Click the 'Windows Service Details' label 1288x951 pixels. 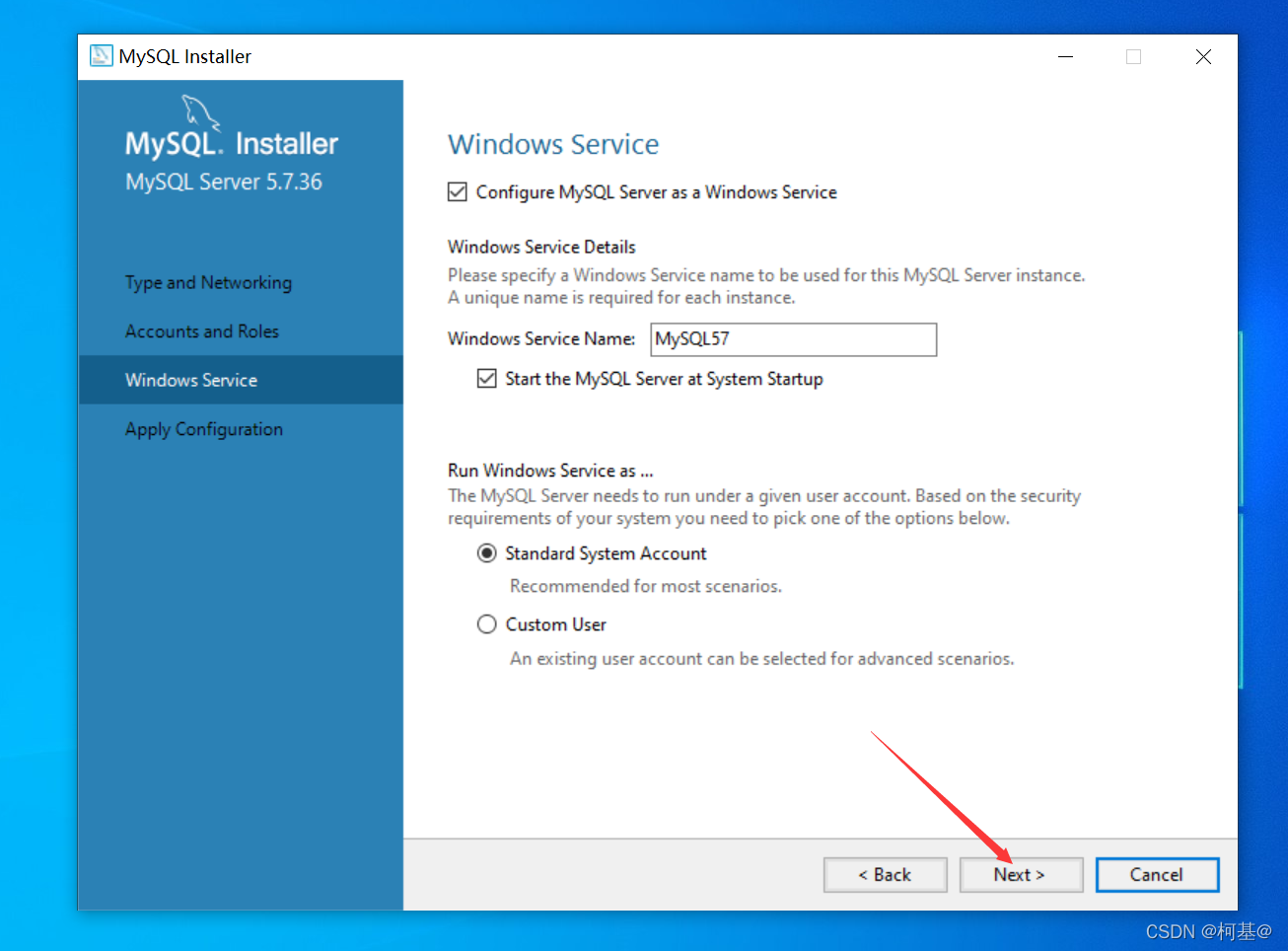pos(541,247)
